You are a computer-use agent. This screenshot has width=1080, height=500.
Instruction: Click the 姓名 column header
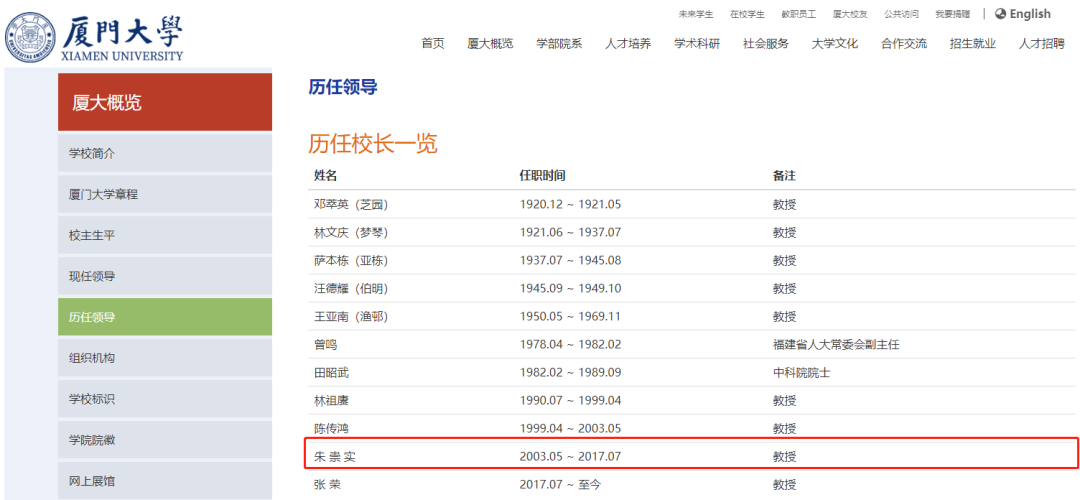[325, 176]
